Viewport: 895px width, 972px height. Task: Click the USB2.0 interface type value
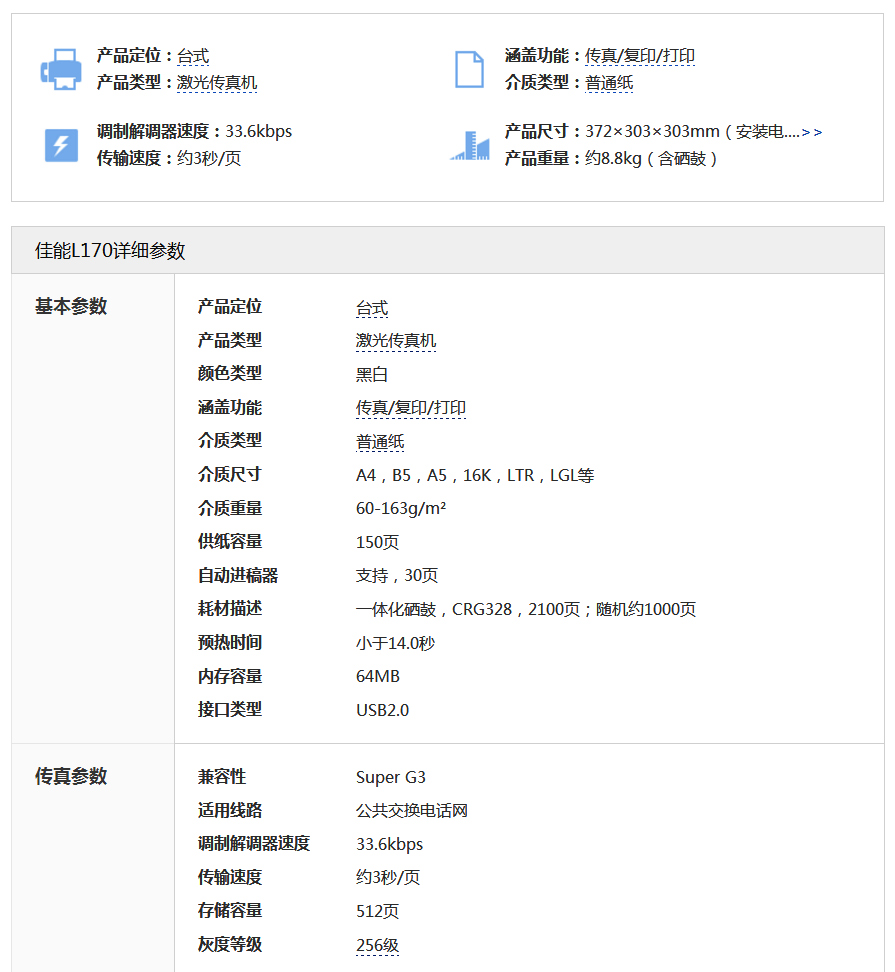tap(382, 710)
